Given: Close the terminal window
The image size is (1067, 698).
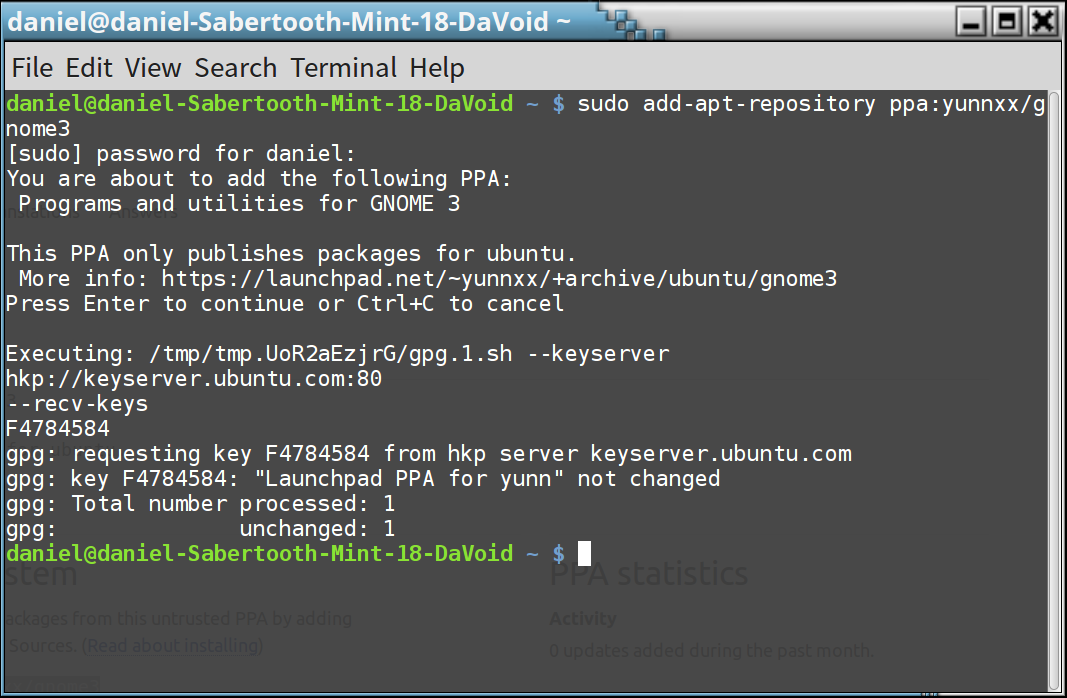Looking at the screenshot, I should tap(1043, 22).
